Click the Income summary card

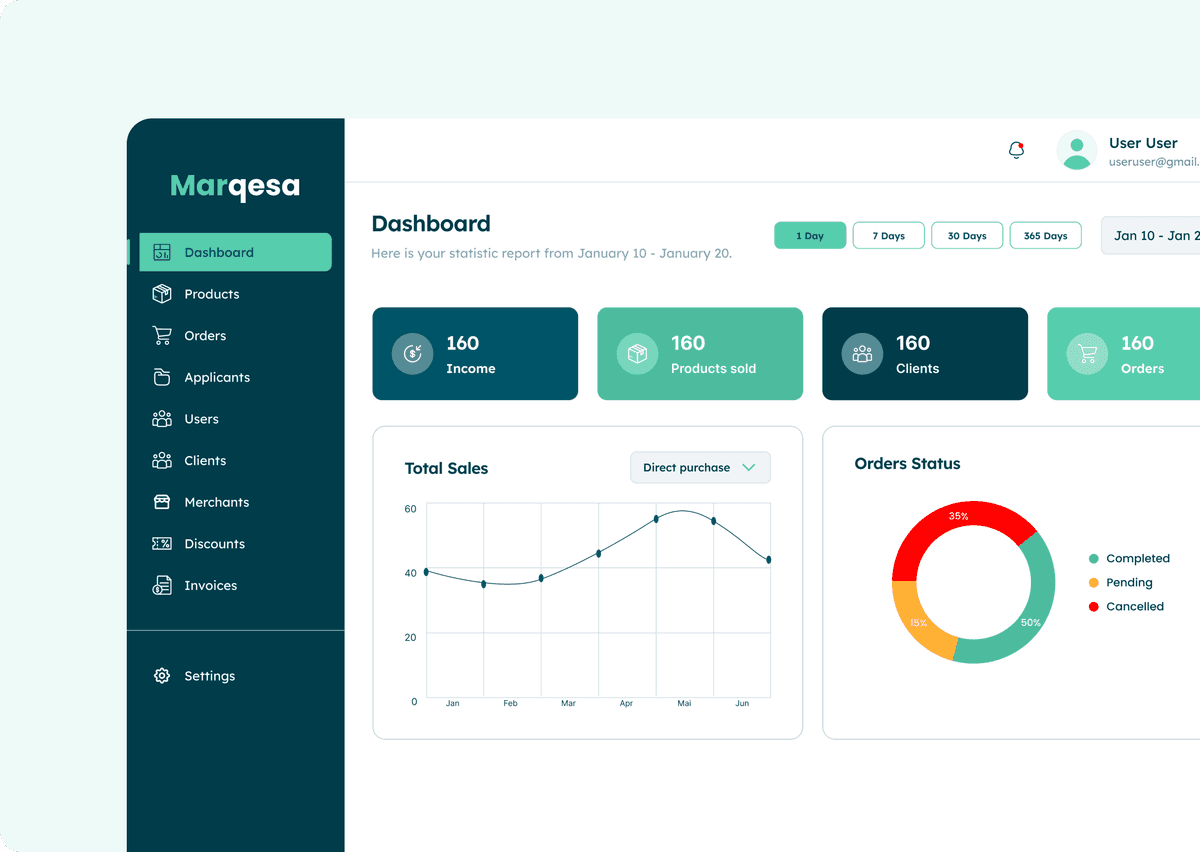pyautogui.click(x=475, y=354)
